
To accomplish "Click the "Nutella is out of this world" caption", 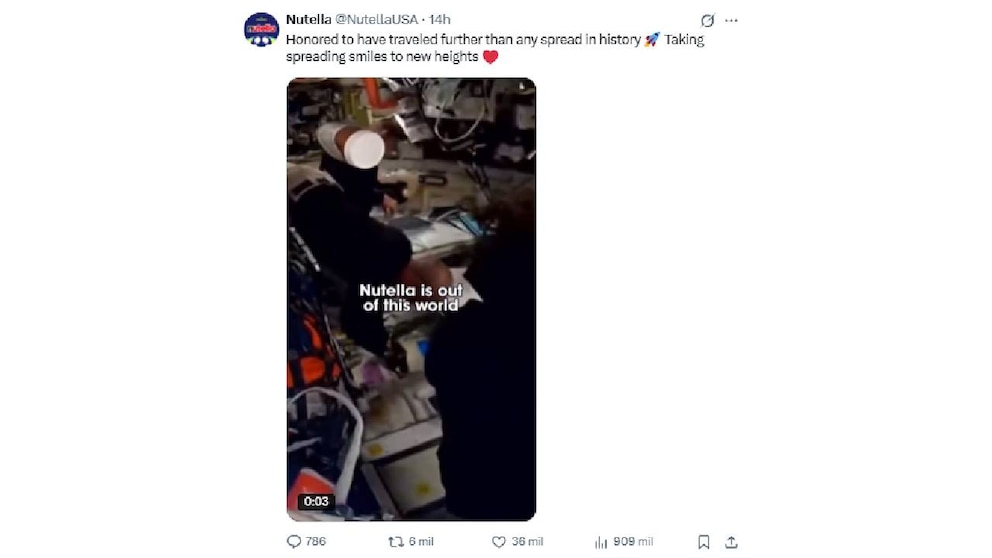I will (x=411, y=298).
